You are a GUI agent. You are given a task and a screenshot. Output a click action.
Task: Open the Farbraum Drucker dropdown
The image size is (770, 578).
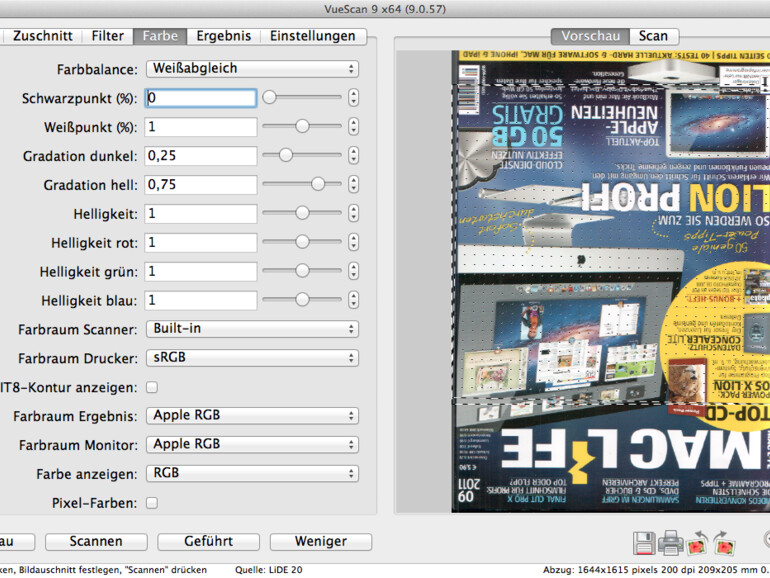click(x=252, y=358)
